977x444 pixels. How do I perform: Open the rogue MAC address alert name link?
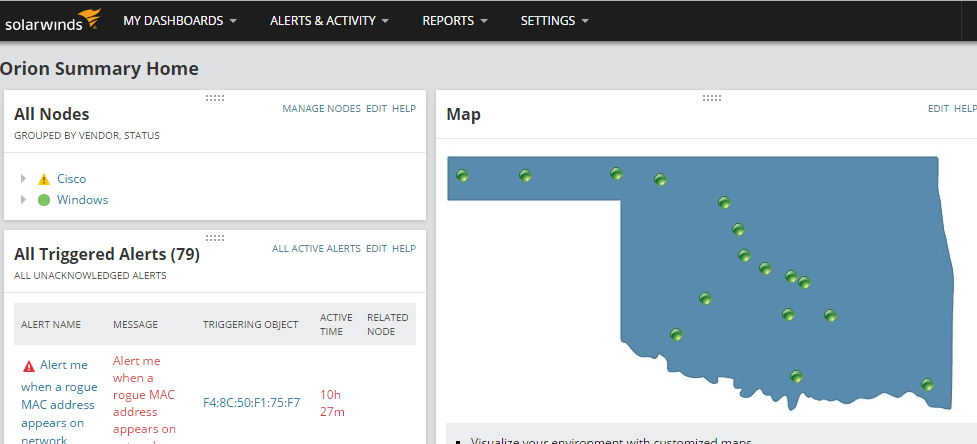(x=59, y=401)
